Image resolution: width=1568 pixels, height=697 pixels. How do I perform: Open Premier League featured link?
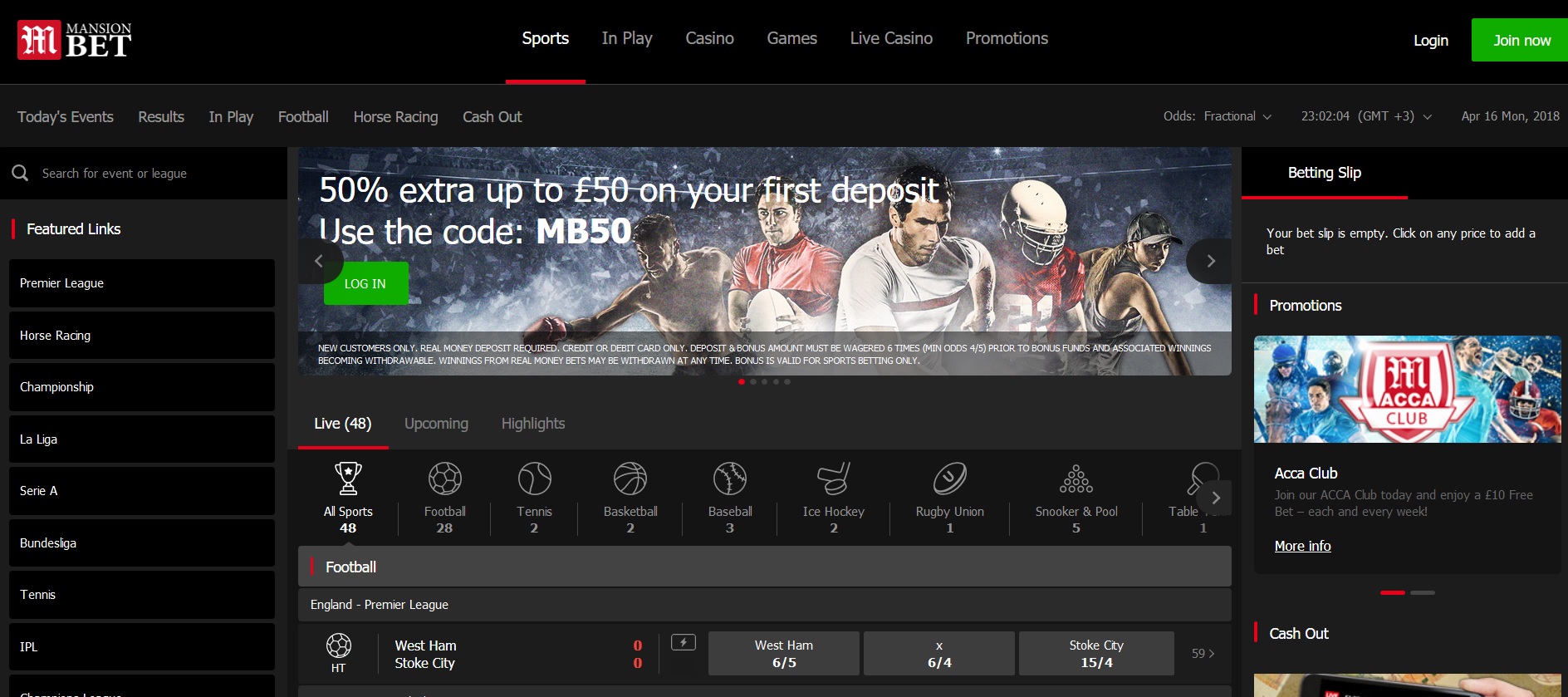coord(142,283)
